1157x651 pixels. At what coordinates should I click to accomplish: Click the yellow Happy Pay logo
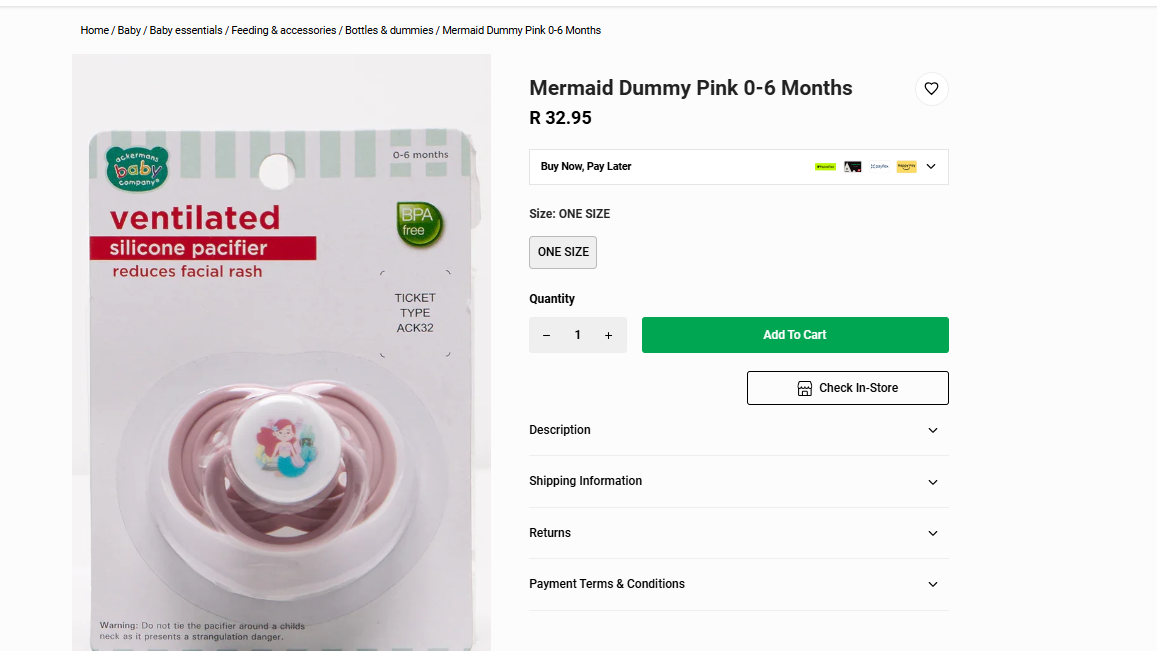[x=906, y=167]
